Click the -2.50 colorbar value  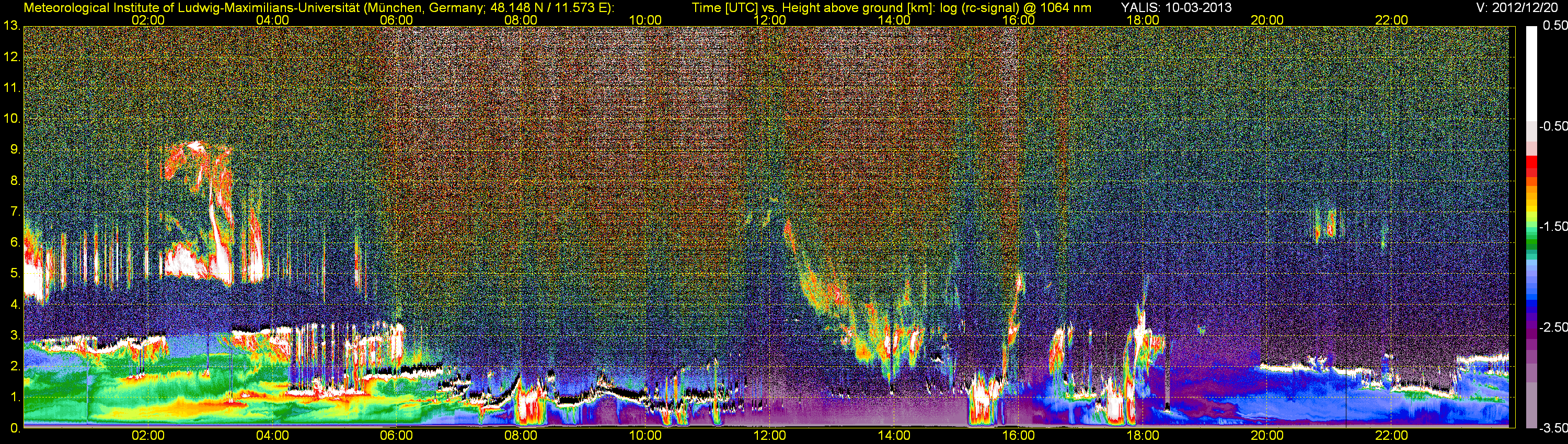tap(1553, 327)
